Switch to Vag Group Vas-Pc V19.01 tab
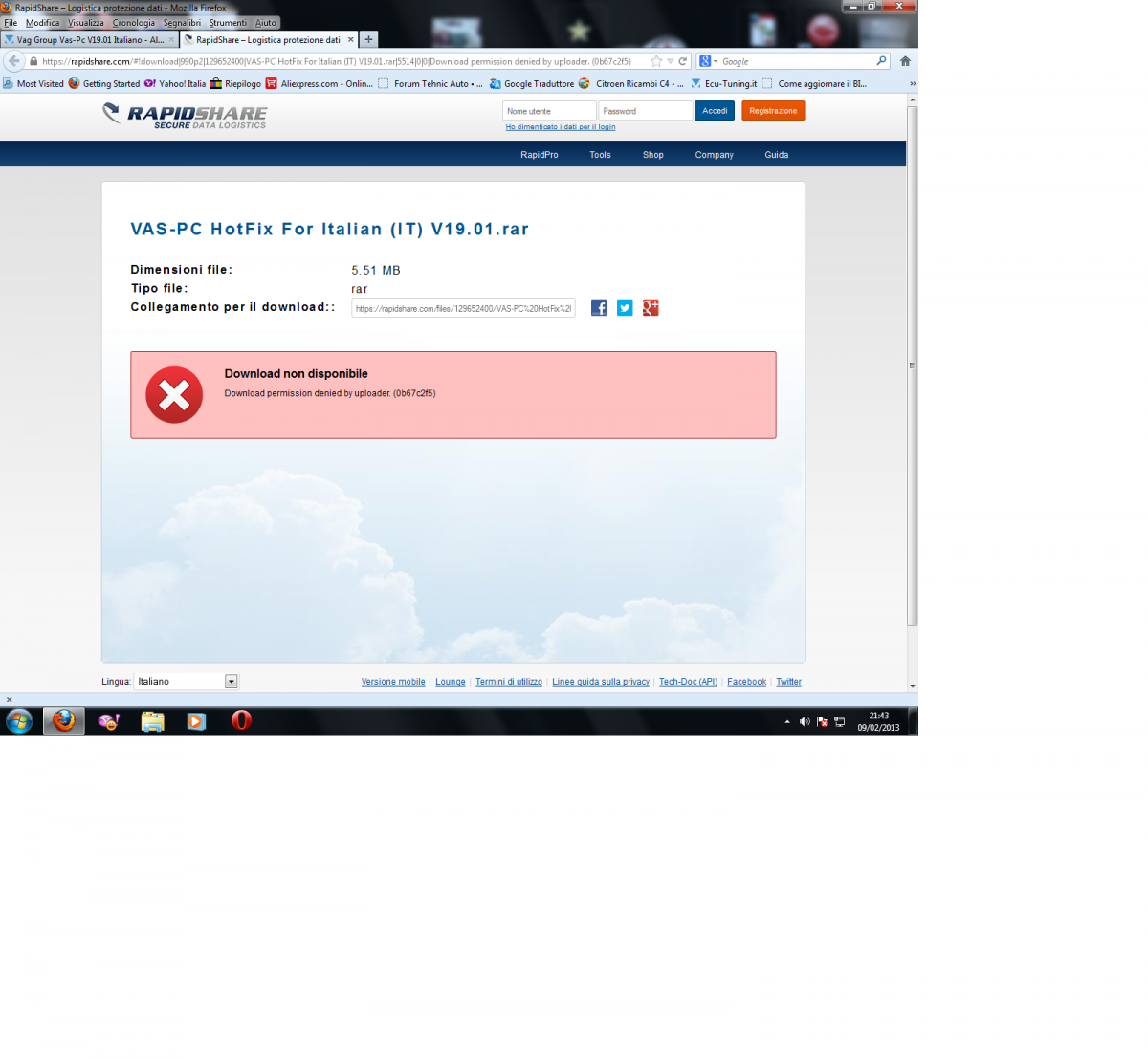 point(90,39)
